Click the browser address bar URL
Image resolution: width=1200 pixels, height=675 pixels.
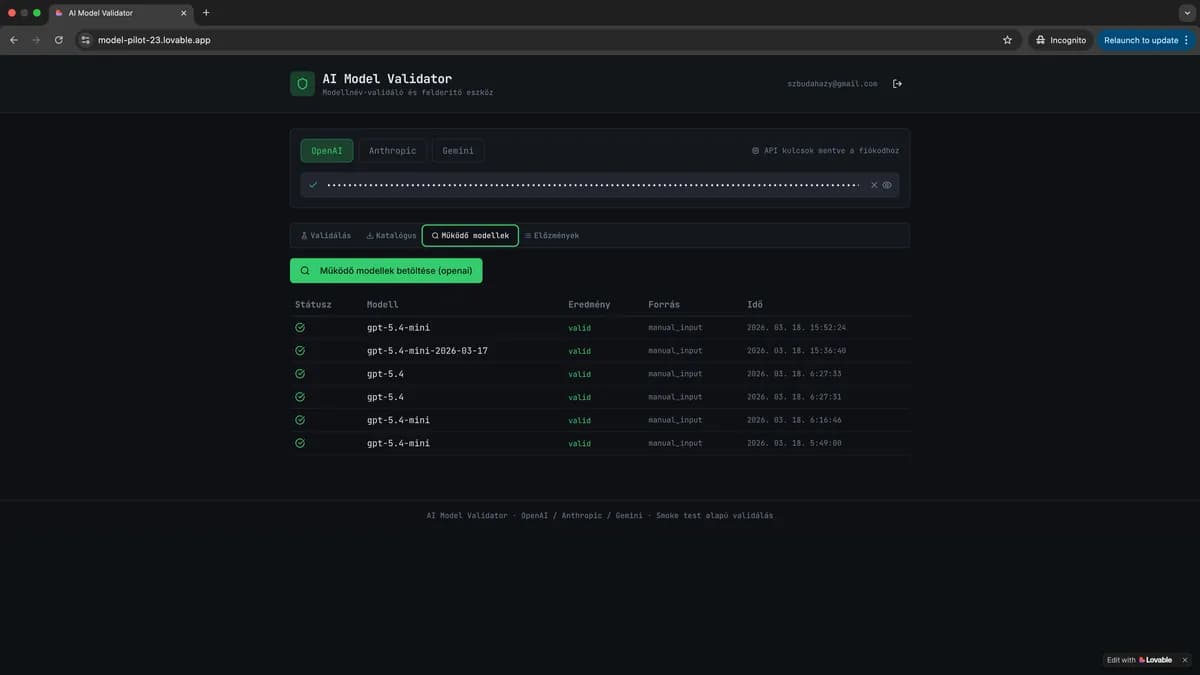pos(154,40)
